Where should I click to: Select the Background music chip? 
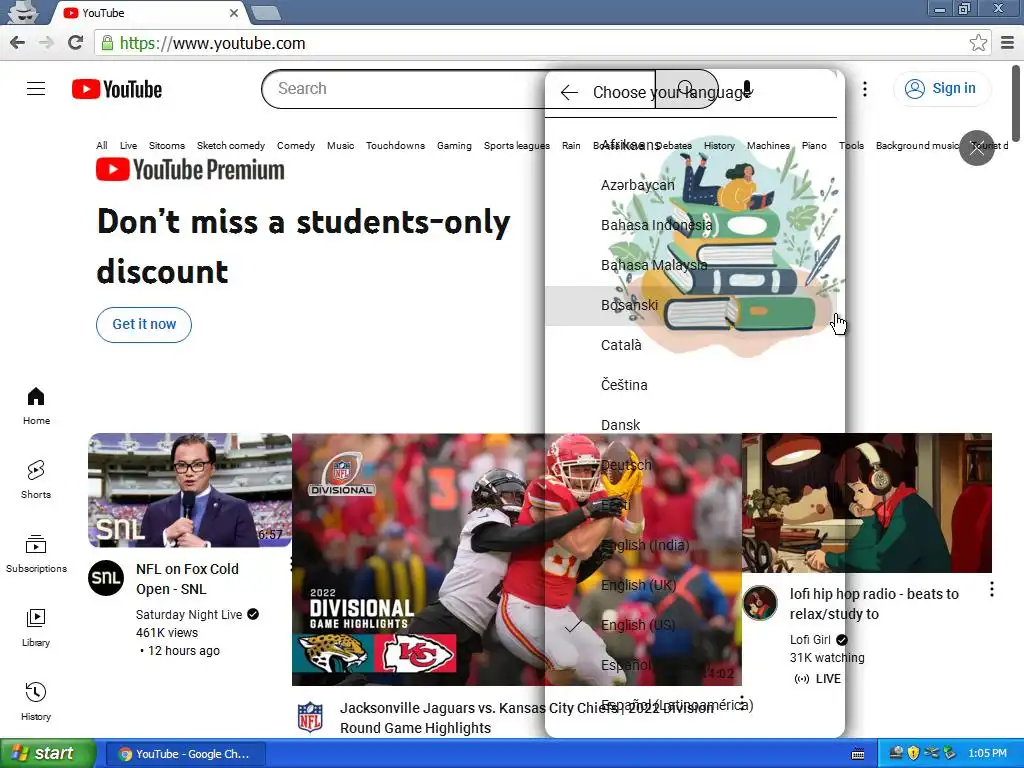[x=916, y=146]
